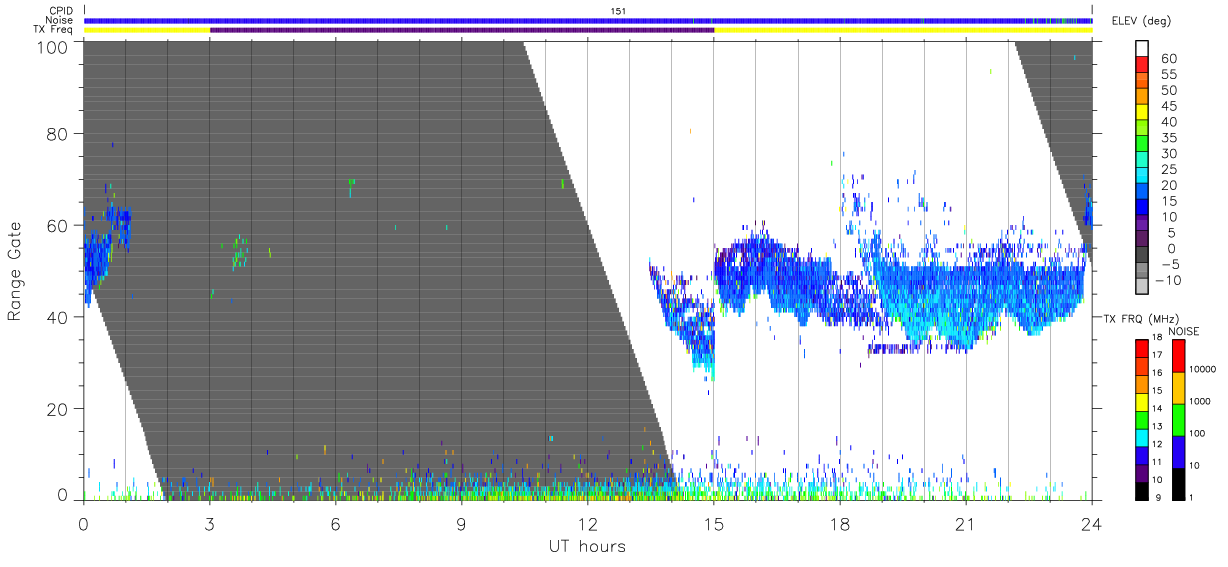Click the "ELEV (deg)" colorbar title

[1143, 21]
